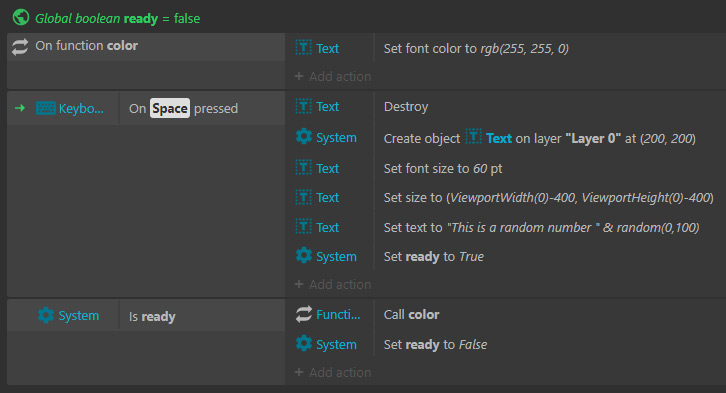This screenshot has width=726, height=393.
Task: Add action under the Space pressed event
Action: (x=333, y=284)
